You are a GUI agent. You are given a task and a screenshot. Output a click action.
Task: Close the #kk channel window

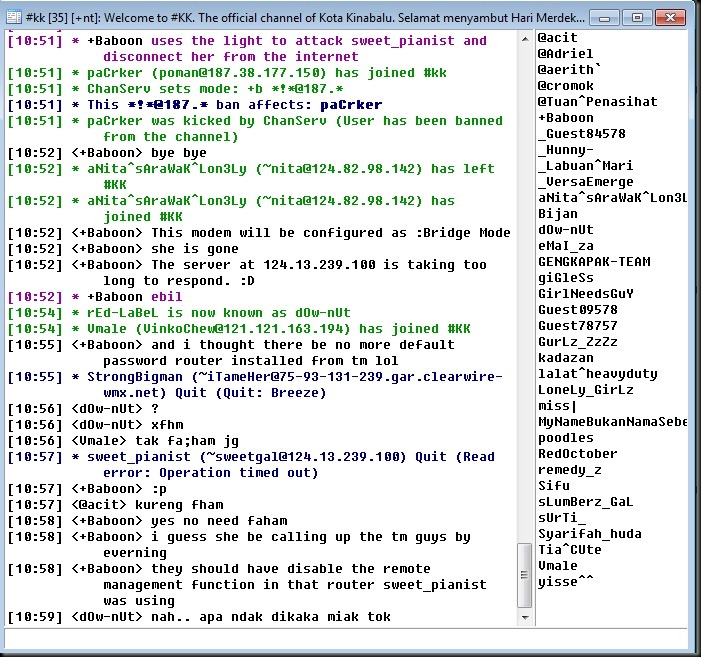(671, 16)
